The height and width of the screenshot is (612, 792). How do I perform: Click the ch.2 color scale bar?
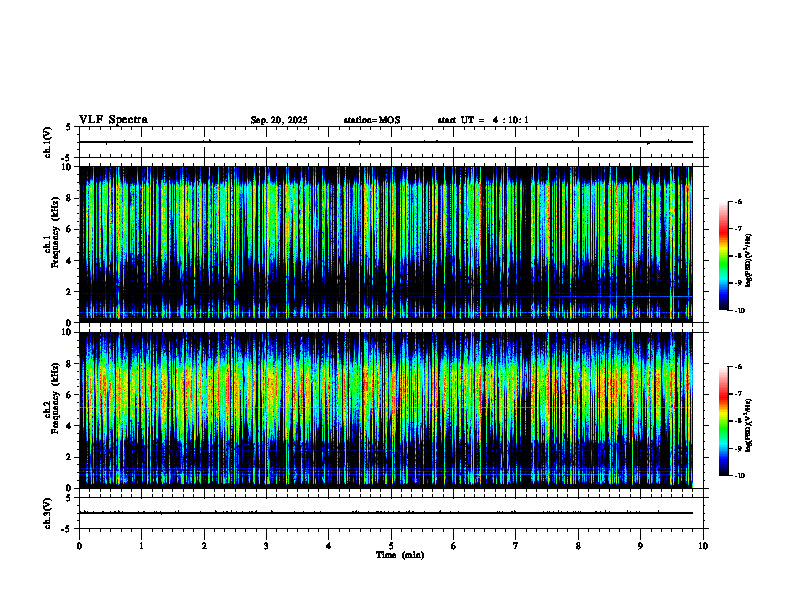[x=723, y=421]
